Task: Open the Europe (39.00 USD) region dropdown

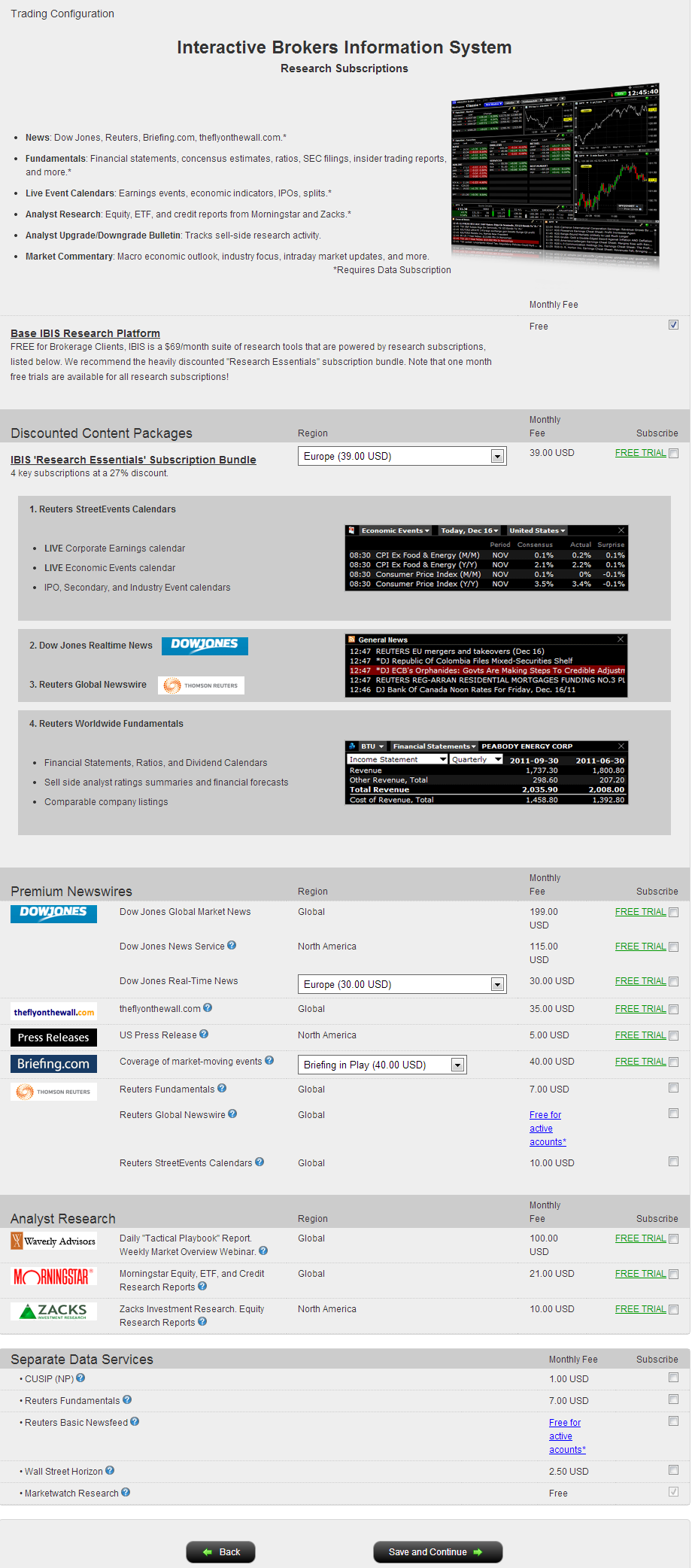Action: [402, 457]
